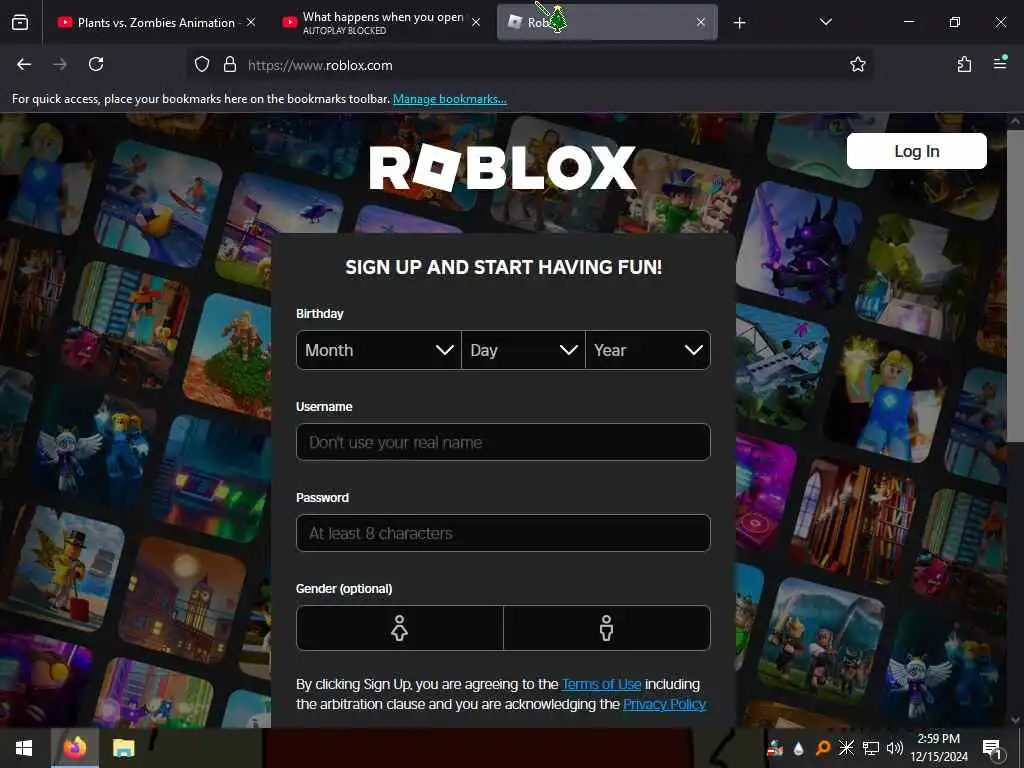The image size is (1024, 768).
Task: Click the Firefox taskbar icon
Action: 74,748
